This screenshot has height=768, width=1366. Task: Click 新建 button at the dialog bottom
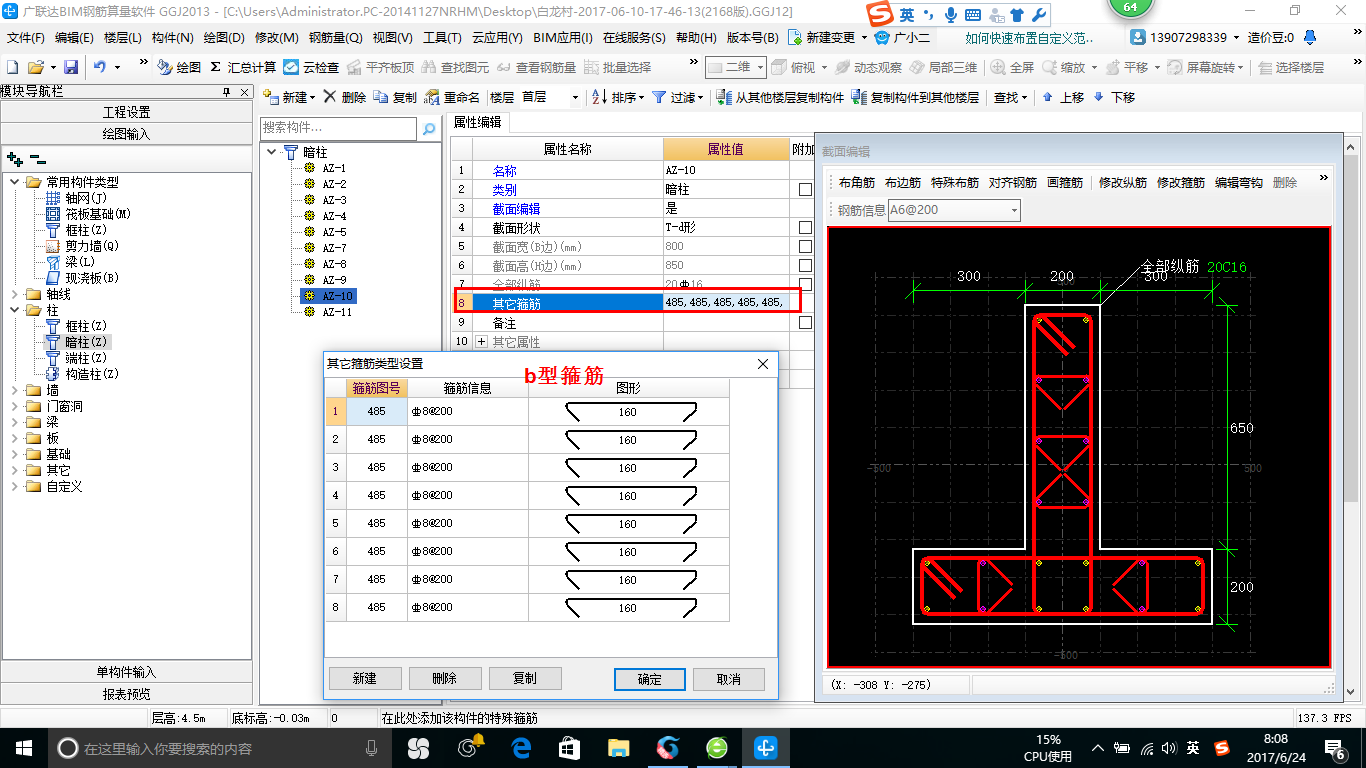[x=365, y=678]
